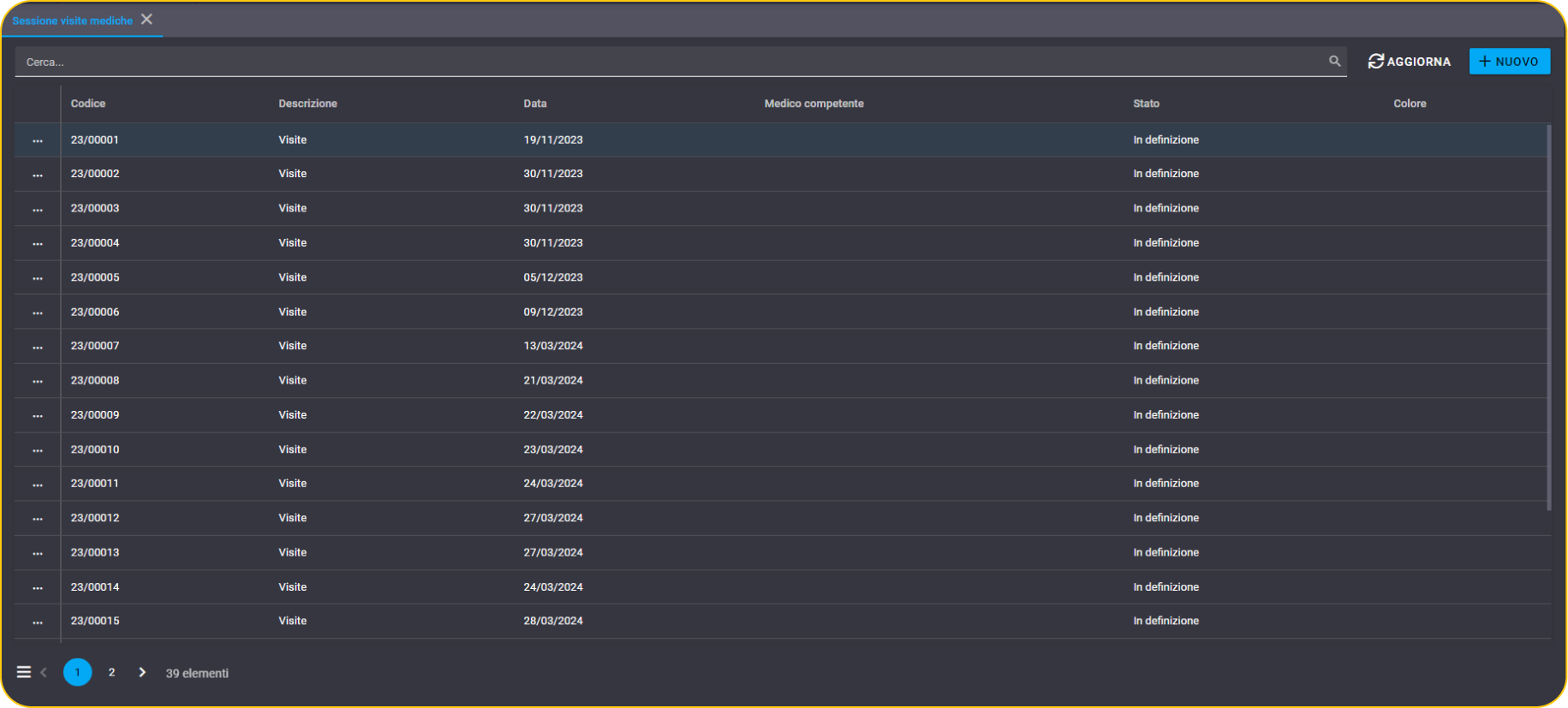Viewport: 1568px width, 708px height.
Task: Click the 39 elementi count label
Action: click(x=197, y=673)
